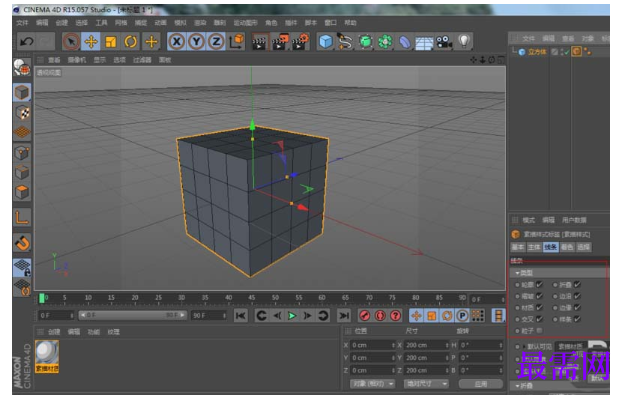Screen dimensions: 629x397
Task: Toggle the 折叠 checkbox
Action: coord(577,285)
